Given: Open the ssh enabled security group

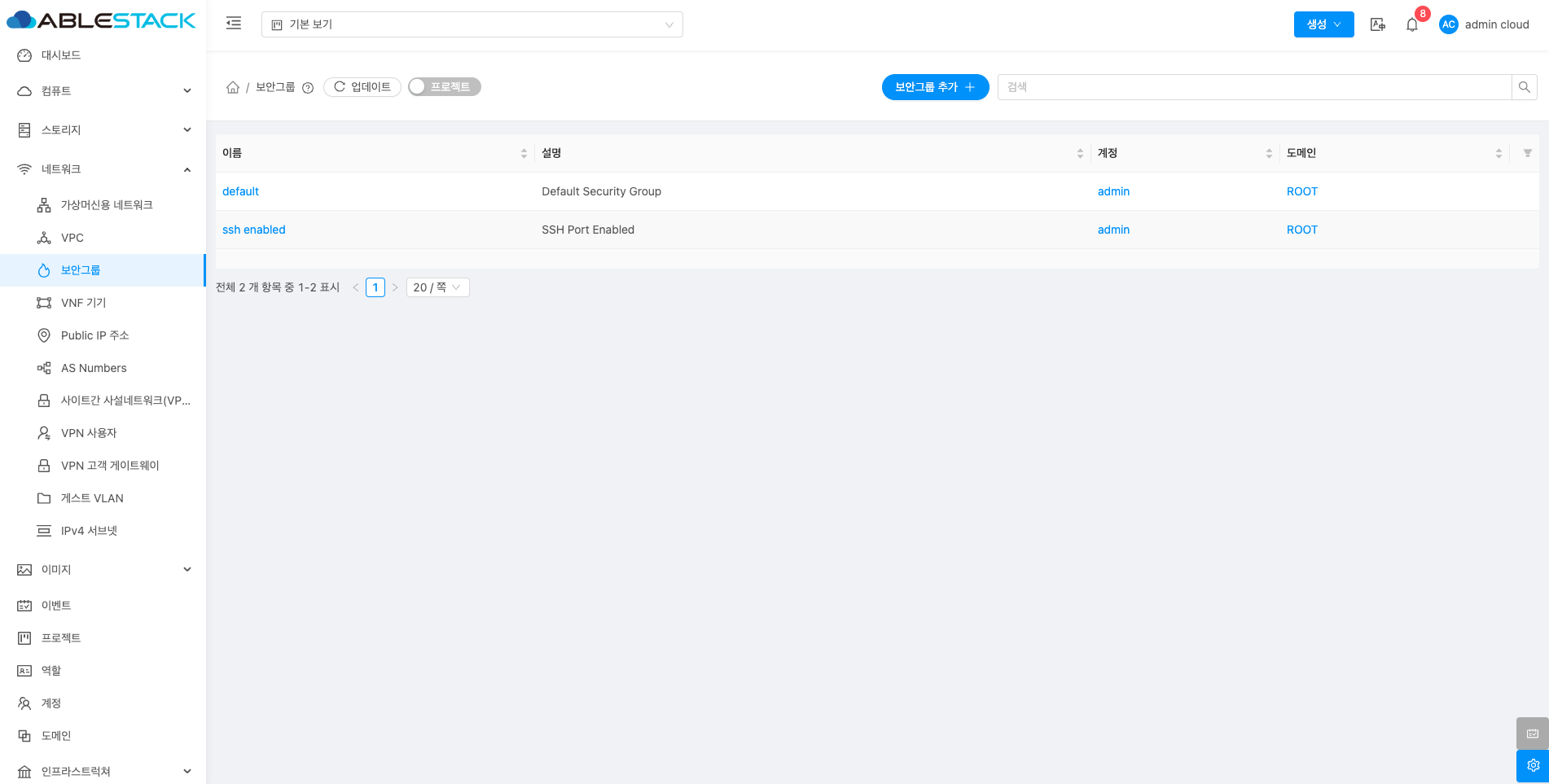Looking at the screenshot, I should pos(254,230).
